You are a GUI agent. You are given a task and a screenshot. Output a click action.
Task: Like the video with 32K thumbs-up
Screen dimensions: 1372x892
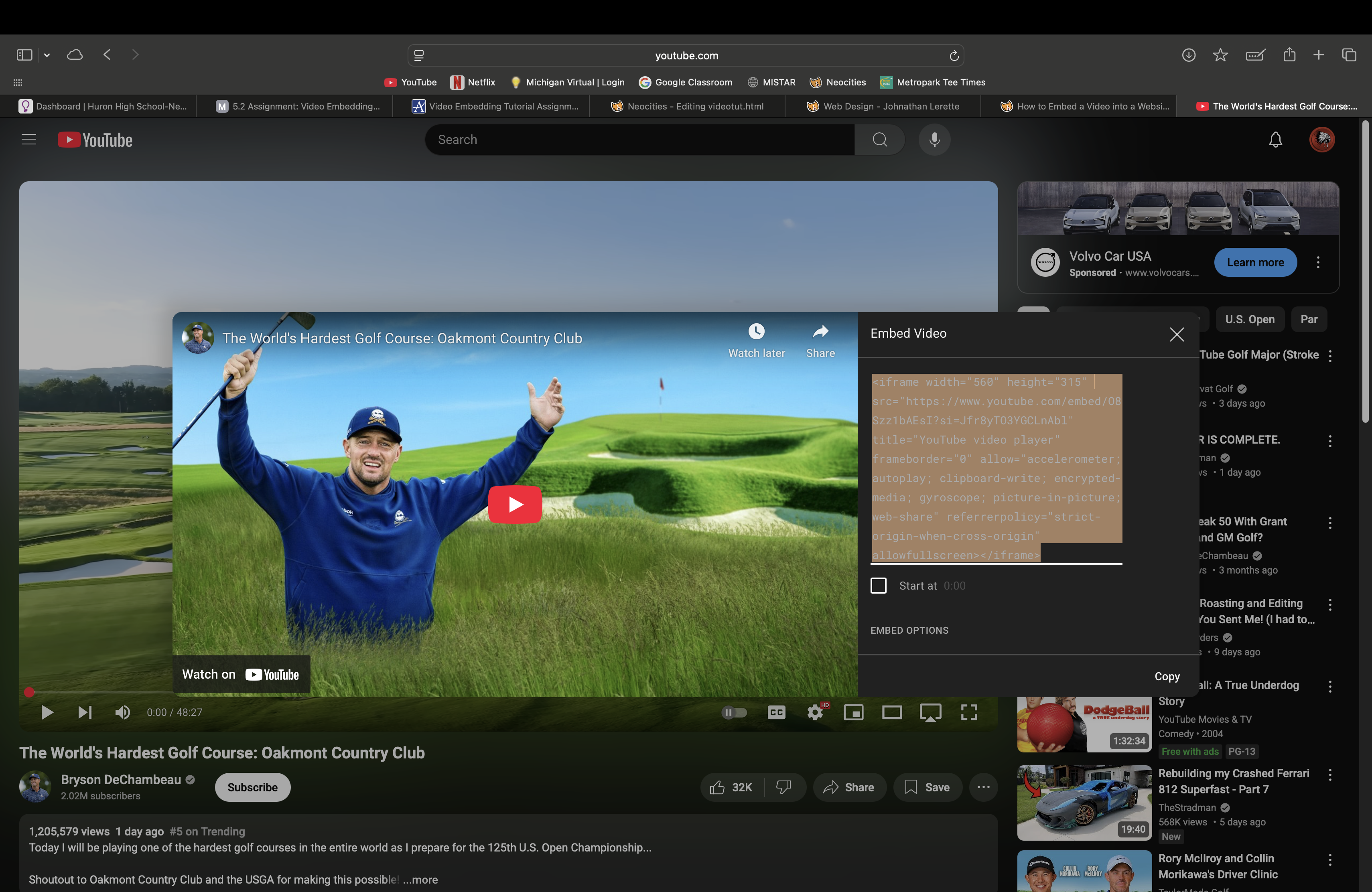pos(732,787)
